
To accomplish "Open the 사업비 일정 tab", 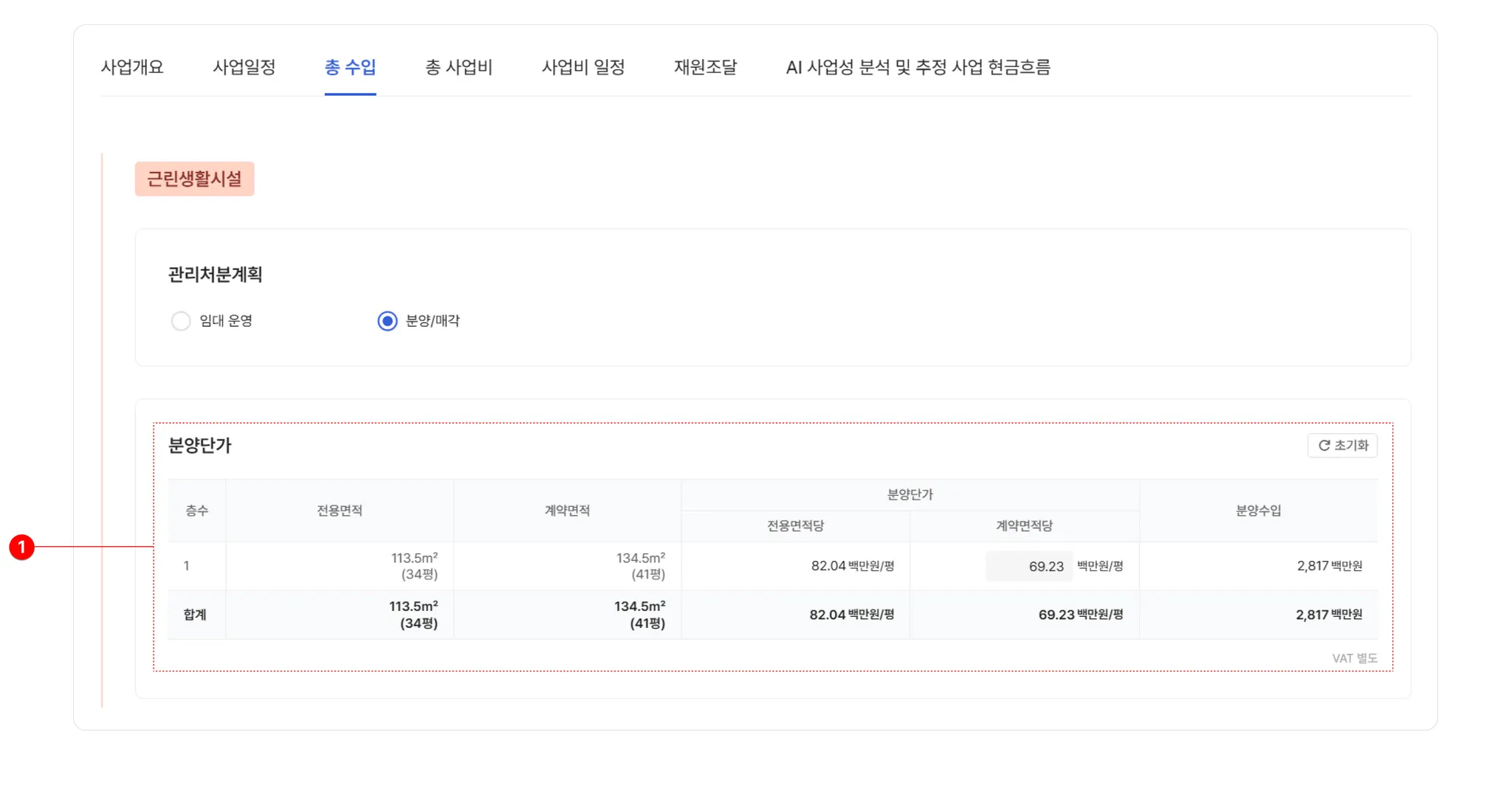I will click(583, 67).
